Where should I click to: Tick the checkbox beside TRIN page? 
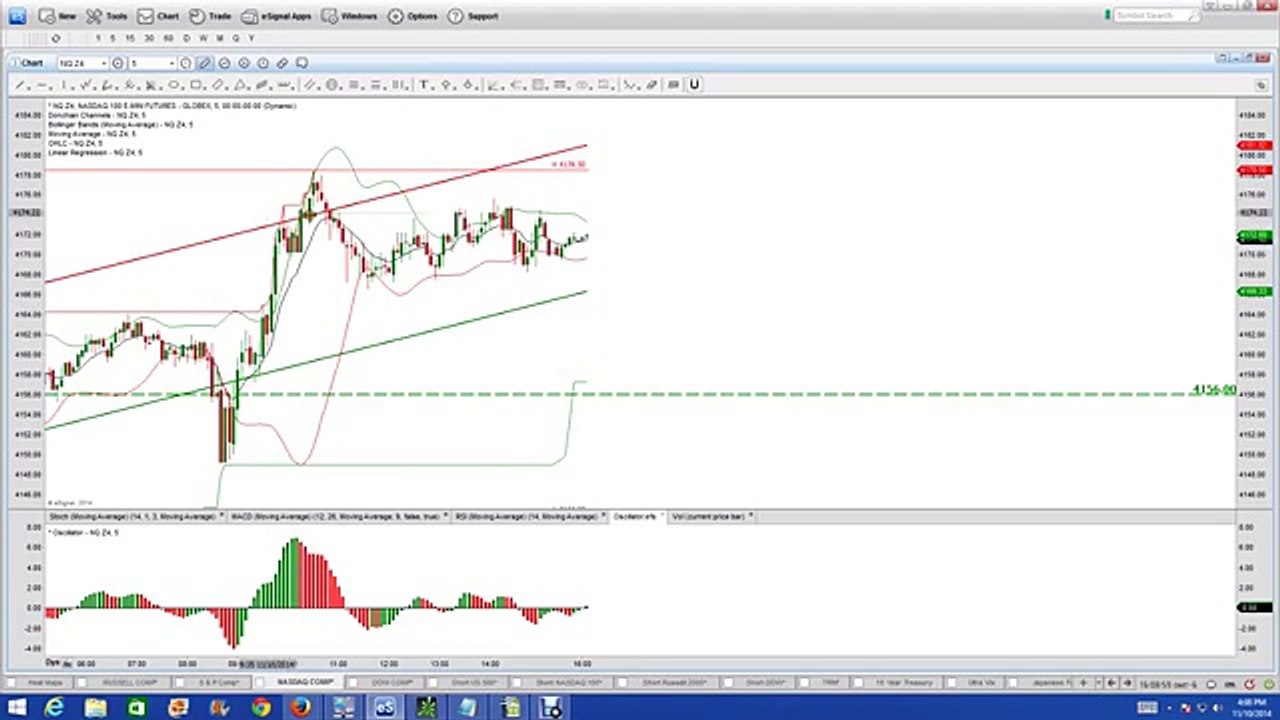pyautogui.click(x=805, y=682)
